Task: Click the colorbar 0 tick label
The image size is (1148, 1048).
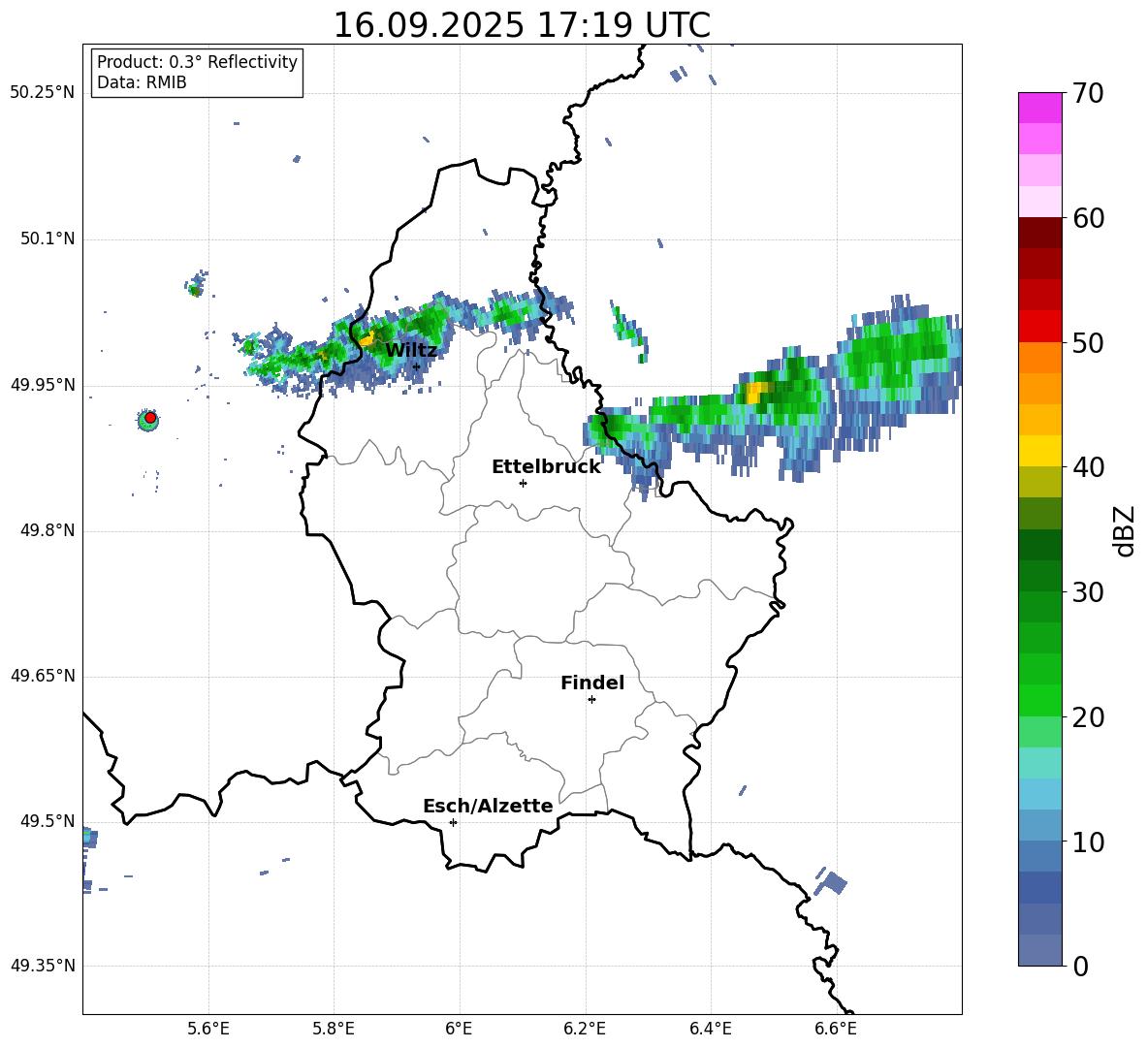Action: pyautogui.click(x=1080, y=966)
